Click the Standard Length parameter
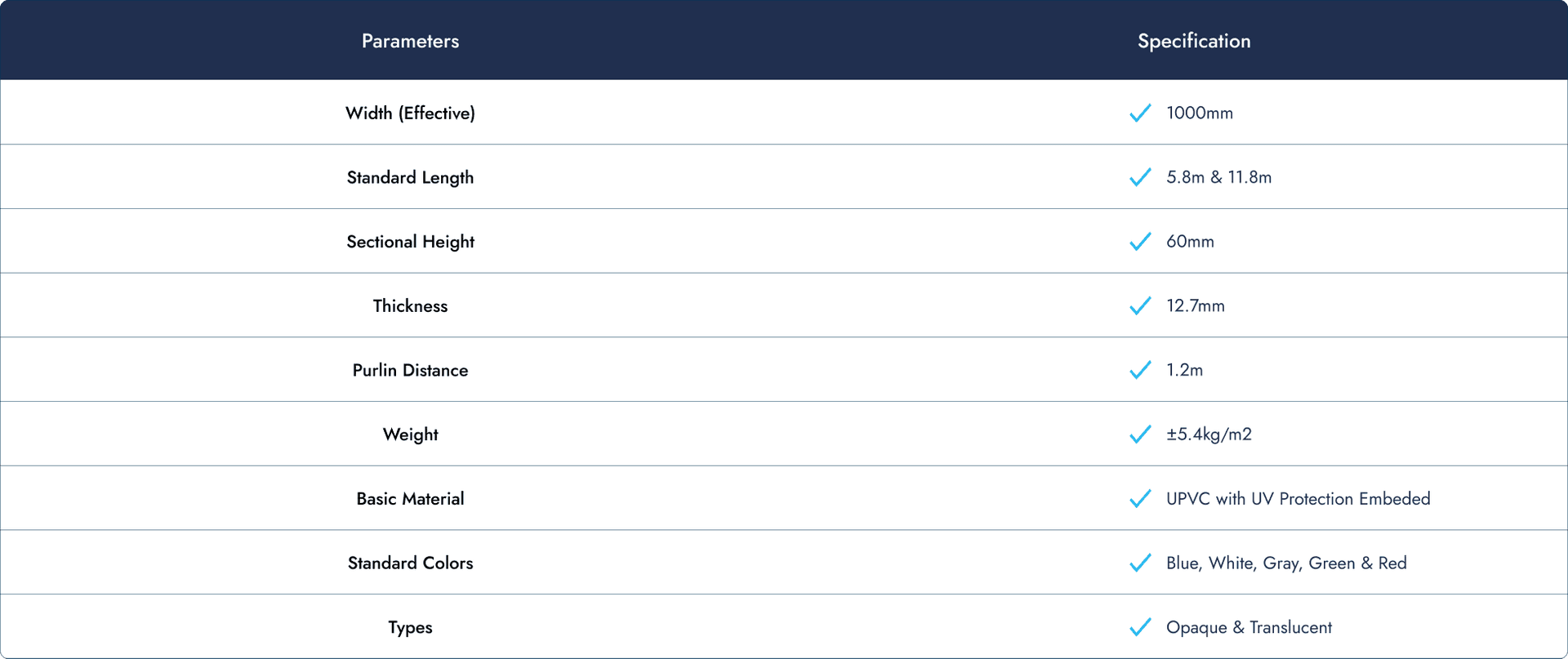Screen dimensions: 1568x659 tap(410, 177)
